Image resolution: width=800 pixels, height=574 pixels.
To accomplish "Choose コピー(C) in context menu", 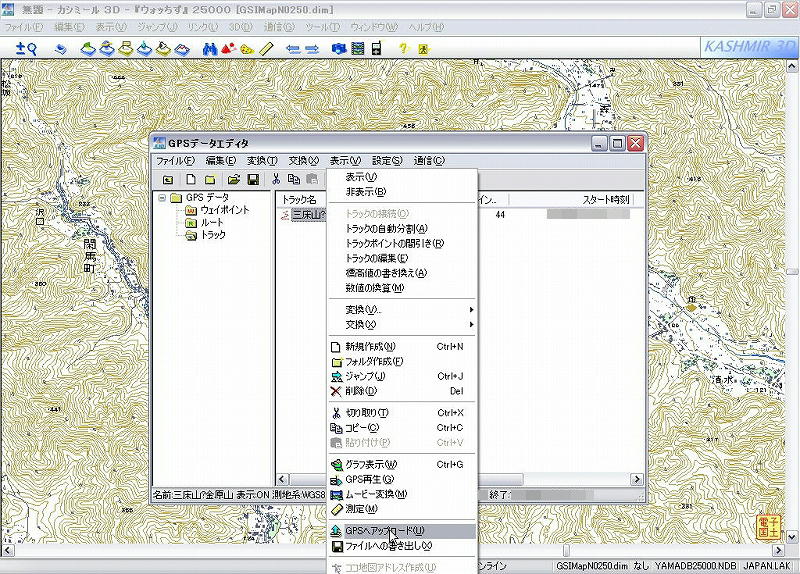I will (x=403, y=428).
